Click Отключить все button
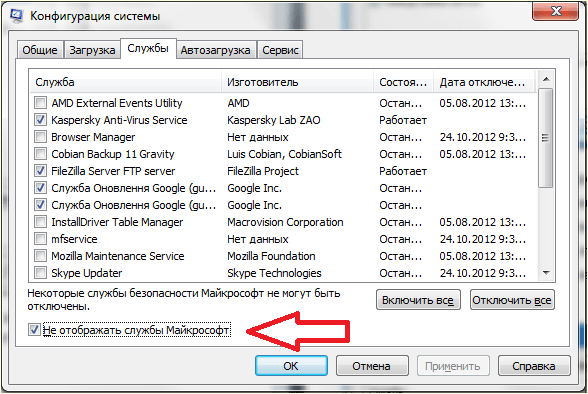Viewport: 588px width, 394px height. [512, 300]
